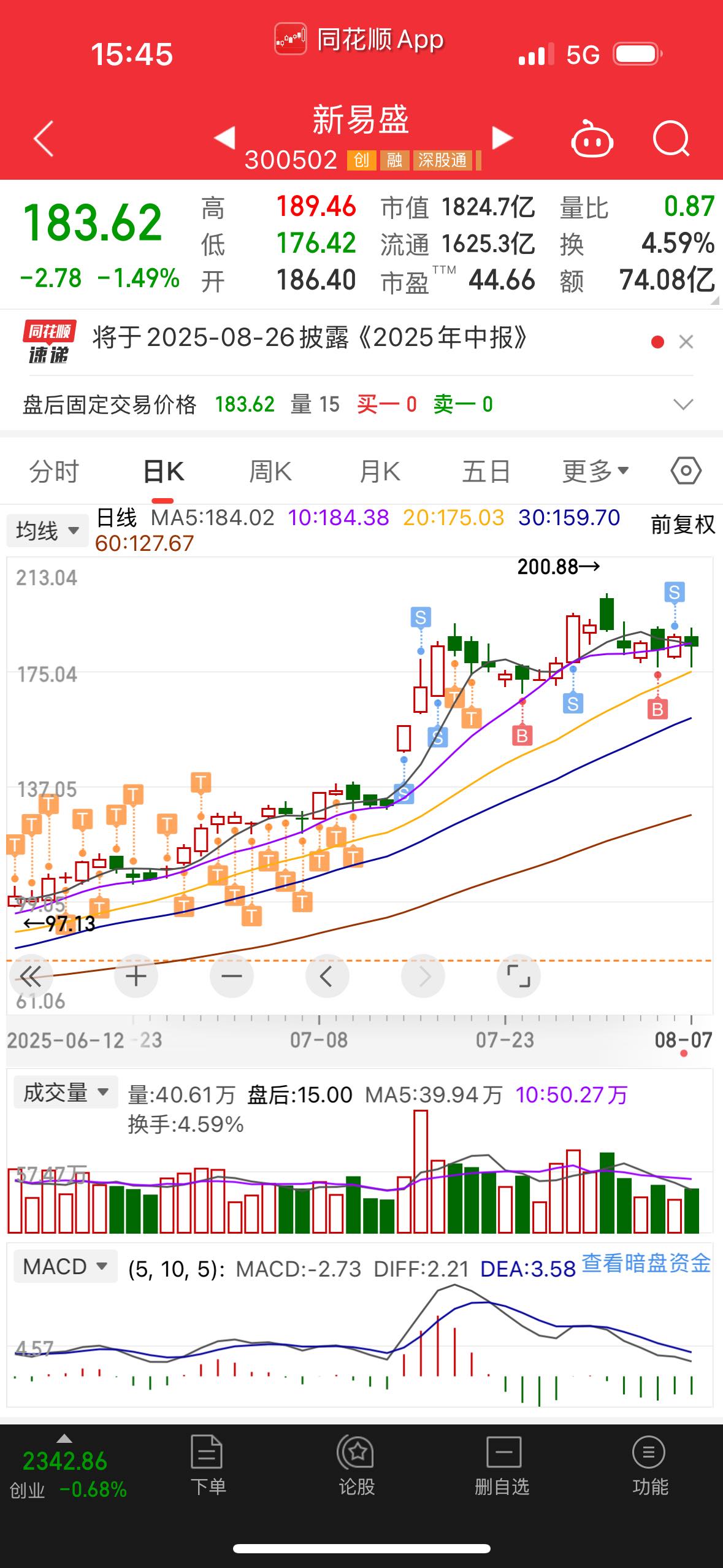Tap the 97.13 low price label

pos(59,923)
